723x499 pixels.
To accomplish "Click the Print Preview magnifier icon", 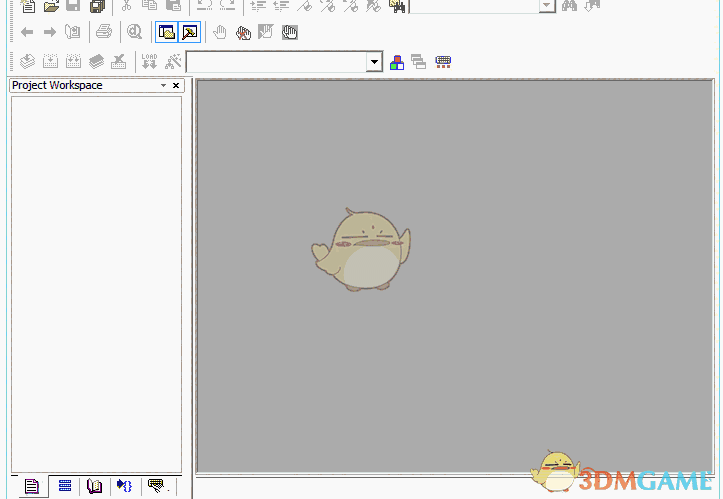I will [x=134, y=33].
